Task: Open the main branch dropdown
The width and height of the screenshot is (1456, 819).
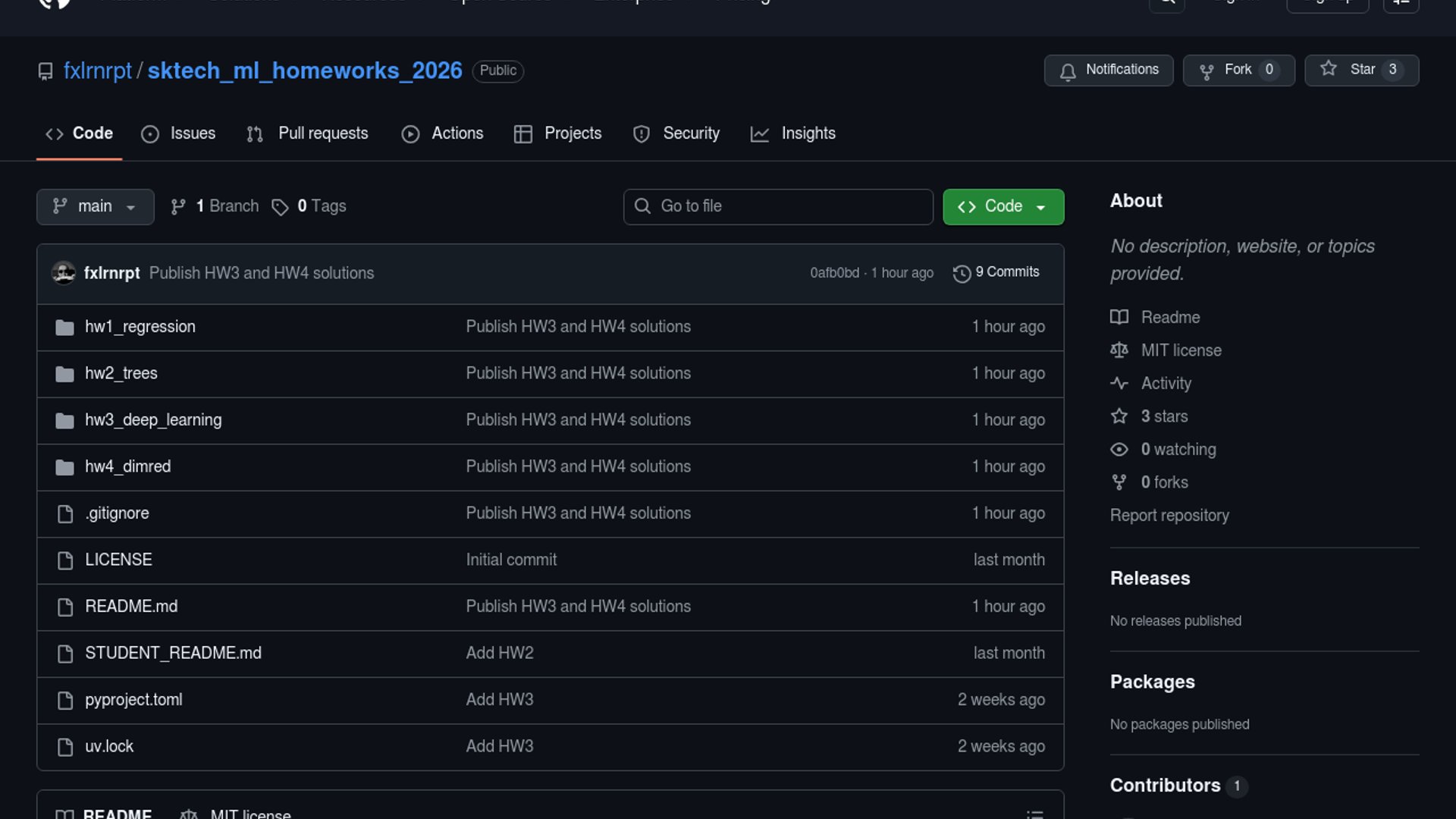Action: 95,206
